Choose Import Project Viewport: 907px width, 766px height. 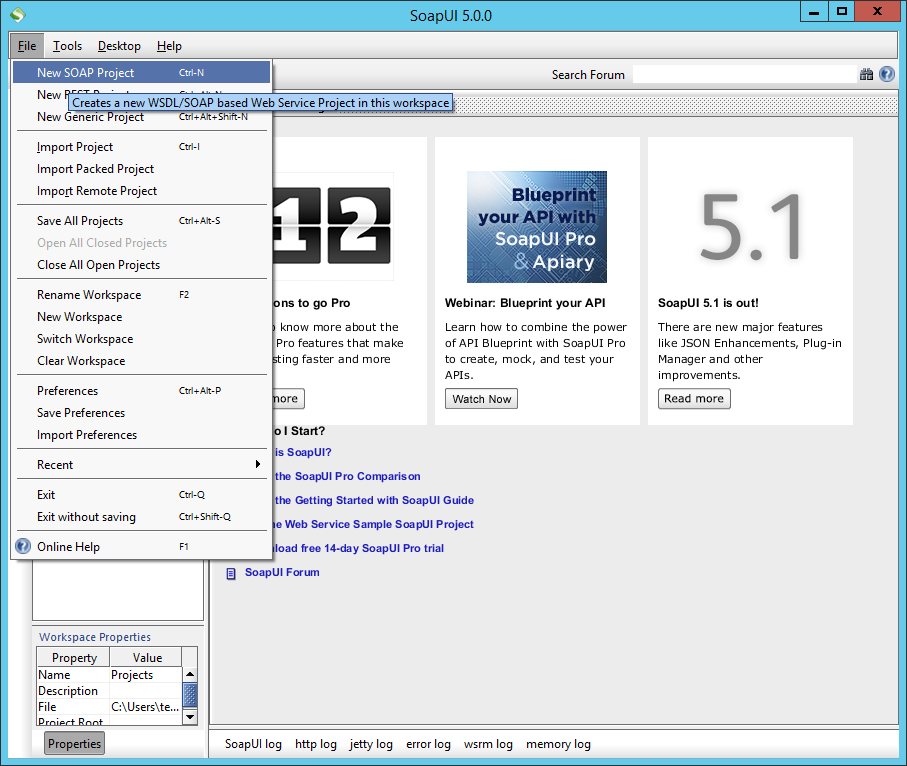tap(141, 147)
